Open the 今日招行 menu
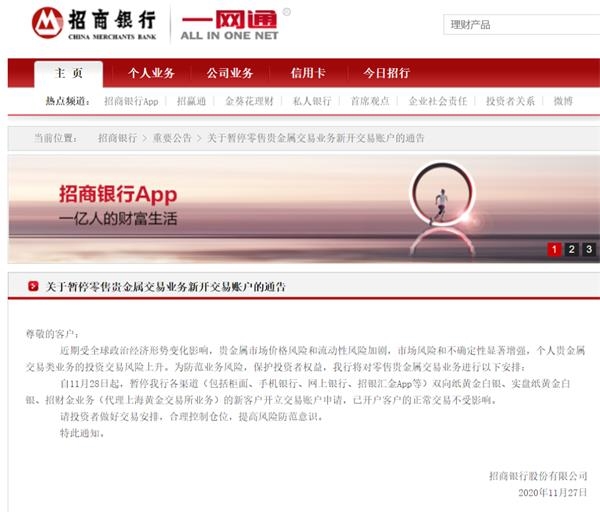The height and width of the screenshot is (512, 600). (x=386, y=73)
